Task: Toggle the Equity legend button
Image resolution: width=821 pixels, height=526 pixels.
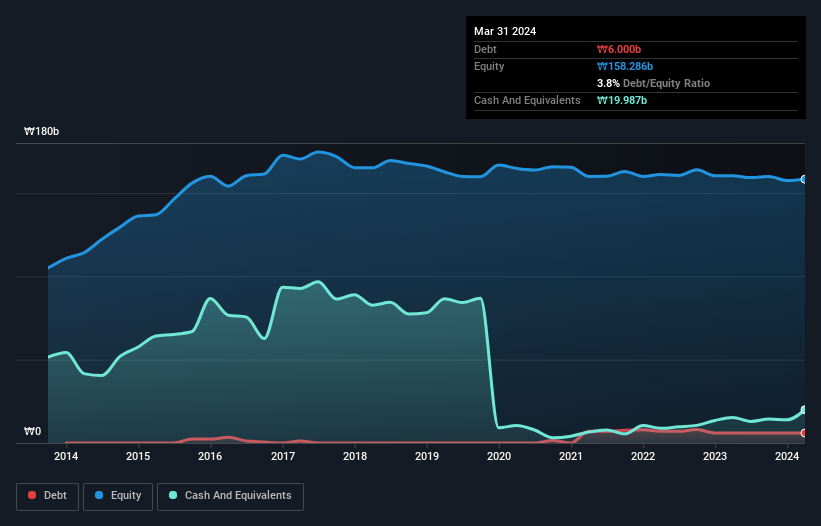Action: tap(118, 496)
